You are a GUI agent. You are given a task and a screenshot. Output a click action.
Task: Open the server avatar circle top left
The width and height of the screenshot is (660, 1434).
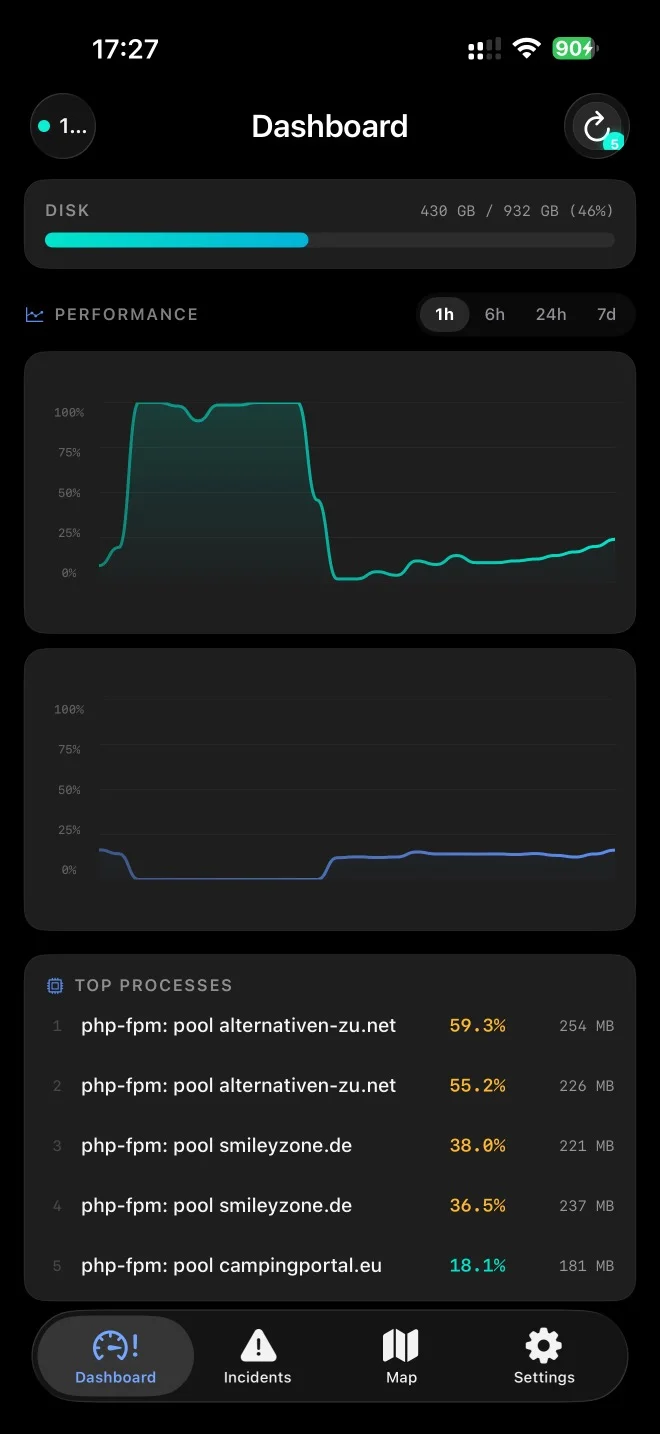(62, 126)
